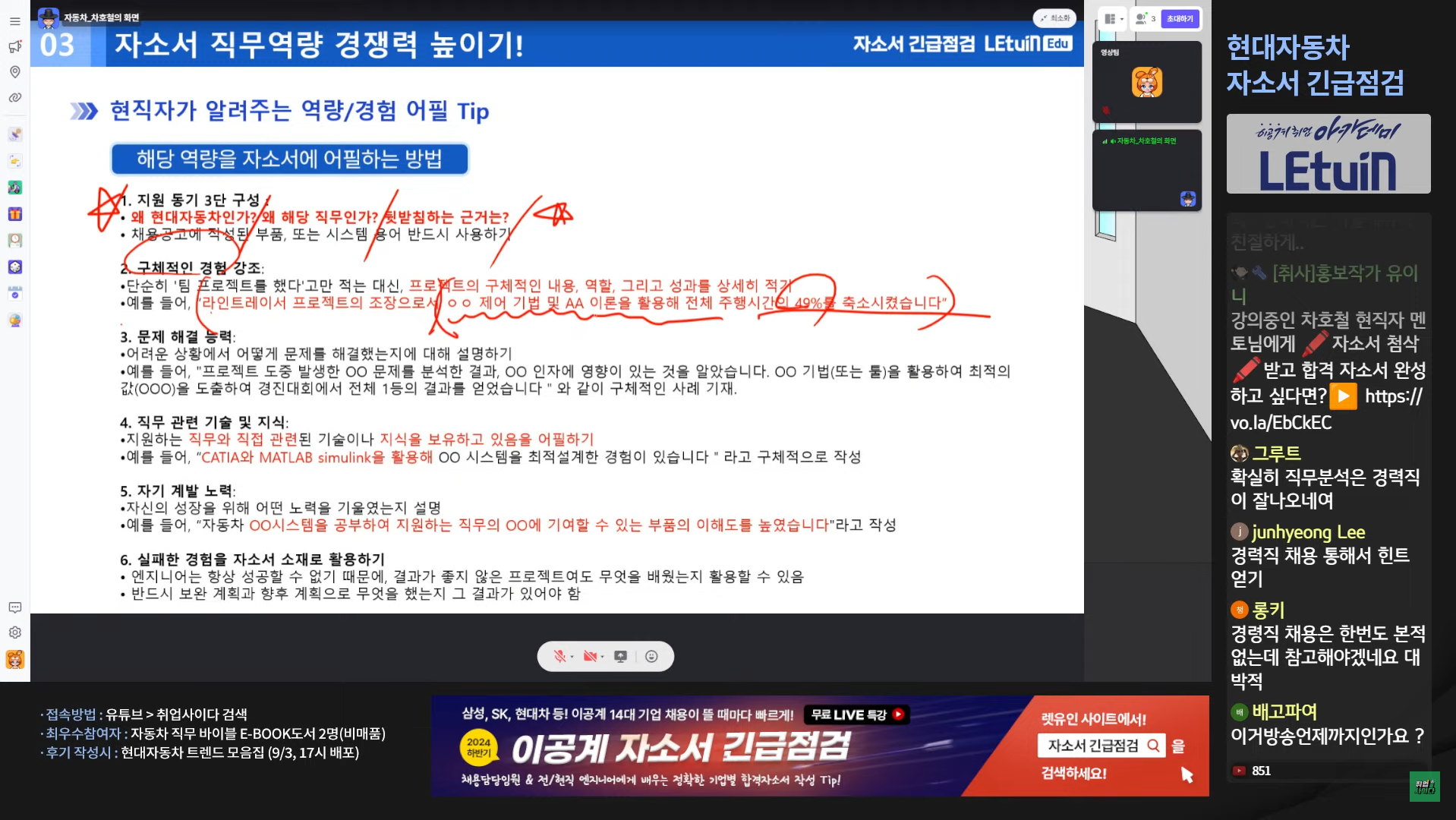Open the video layout dropdown
Screen dimensions: 1456x820
coord(1114,19)
